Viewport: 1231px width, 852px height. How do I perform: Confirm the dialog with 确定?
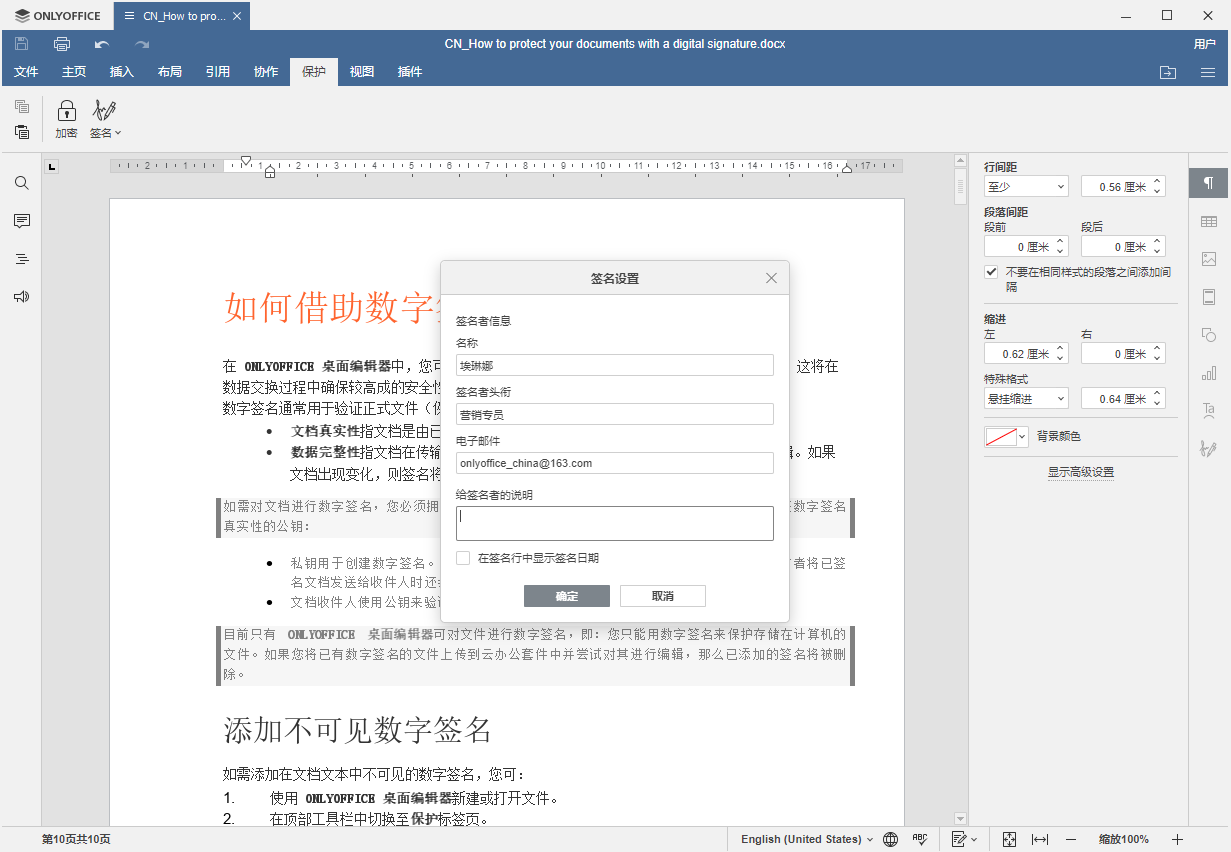point(567,596)
